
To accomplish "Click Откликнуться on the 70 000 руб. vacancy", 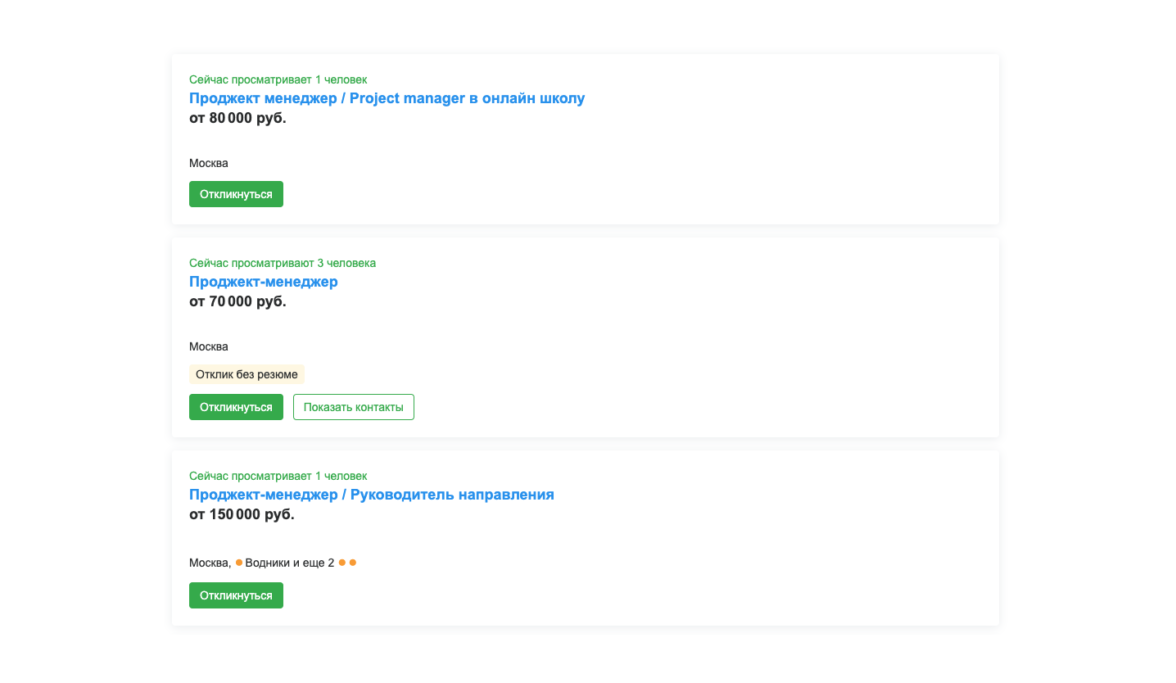I will [x=236, y=407].
